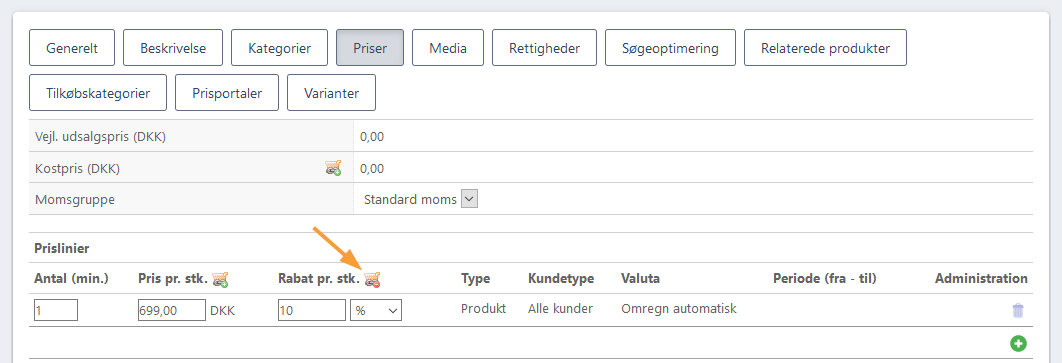Open the Media tab
1062x363 pixels.
click(448, 48)
